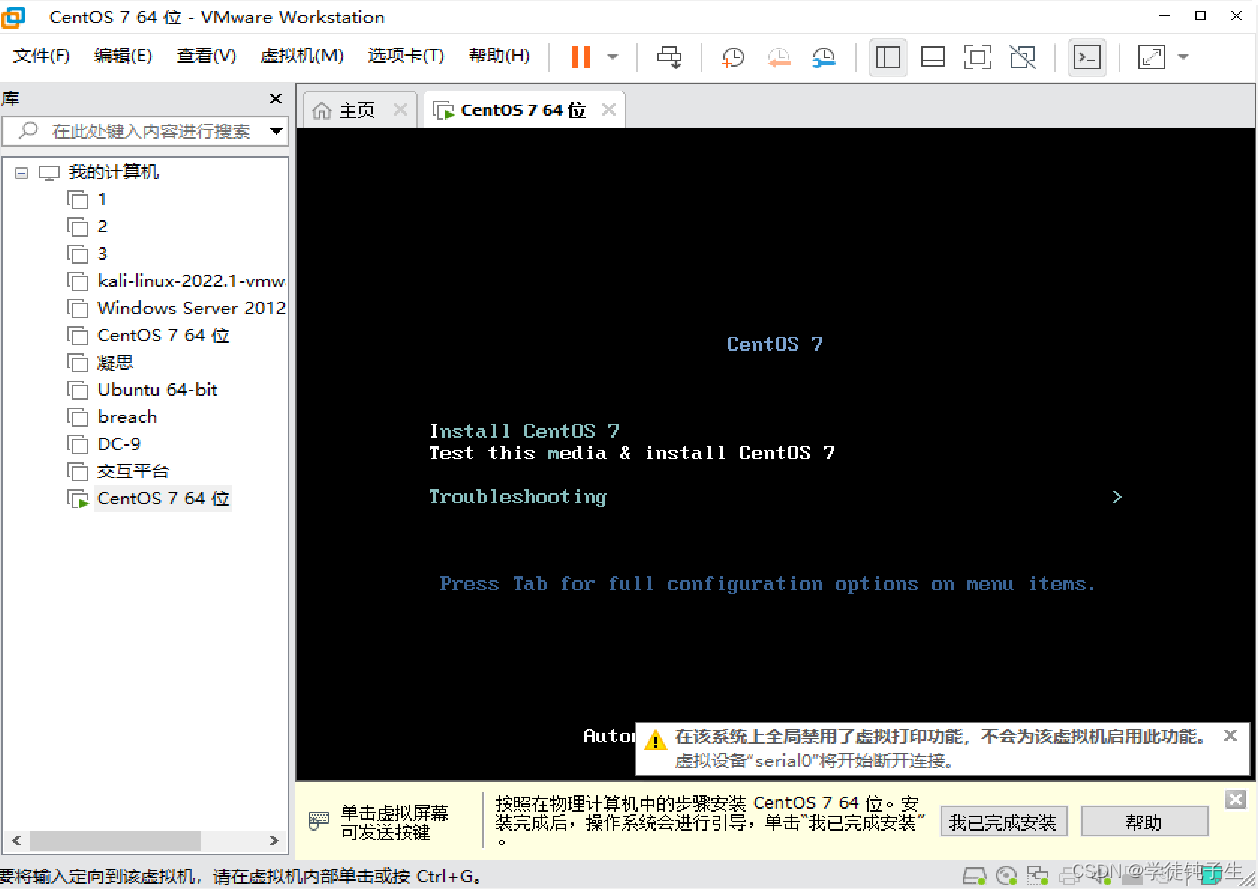Select kali-linux-2022.1-vmw in library
The height and width of the screenshot is (890, 1259).
pos(191,281)
